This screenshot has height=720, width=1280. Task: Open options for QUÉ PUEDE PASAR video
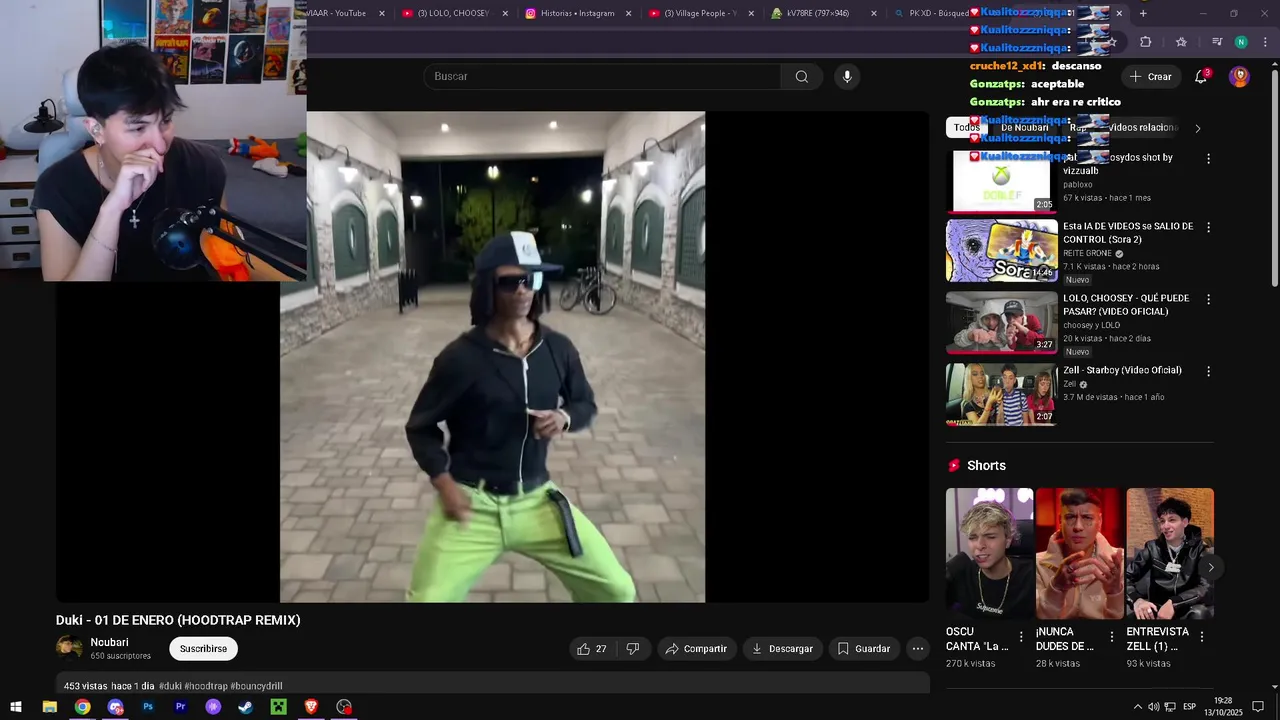1208,299
